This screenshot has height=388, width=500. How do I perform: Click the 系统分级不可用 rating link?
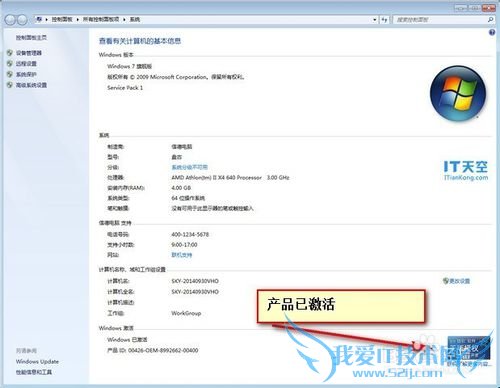coord(189,167)
